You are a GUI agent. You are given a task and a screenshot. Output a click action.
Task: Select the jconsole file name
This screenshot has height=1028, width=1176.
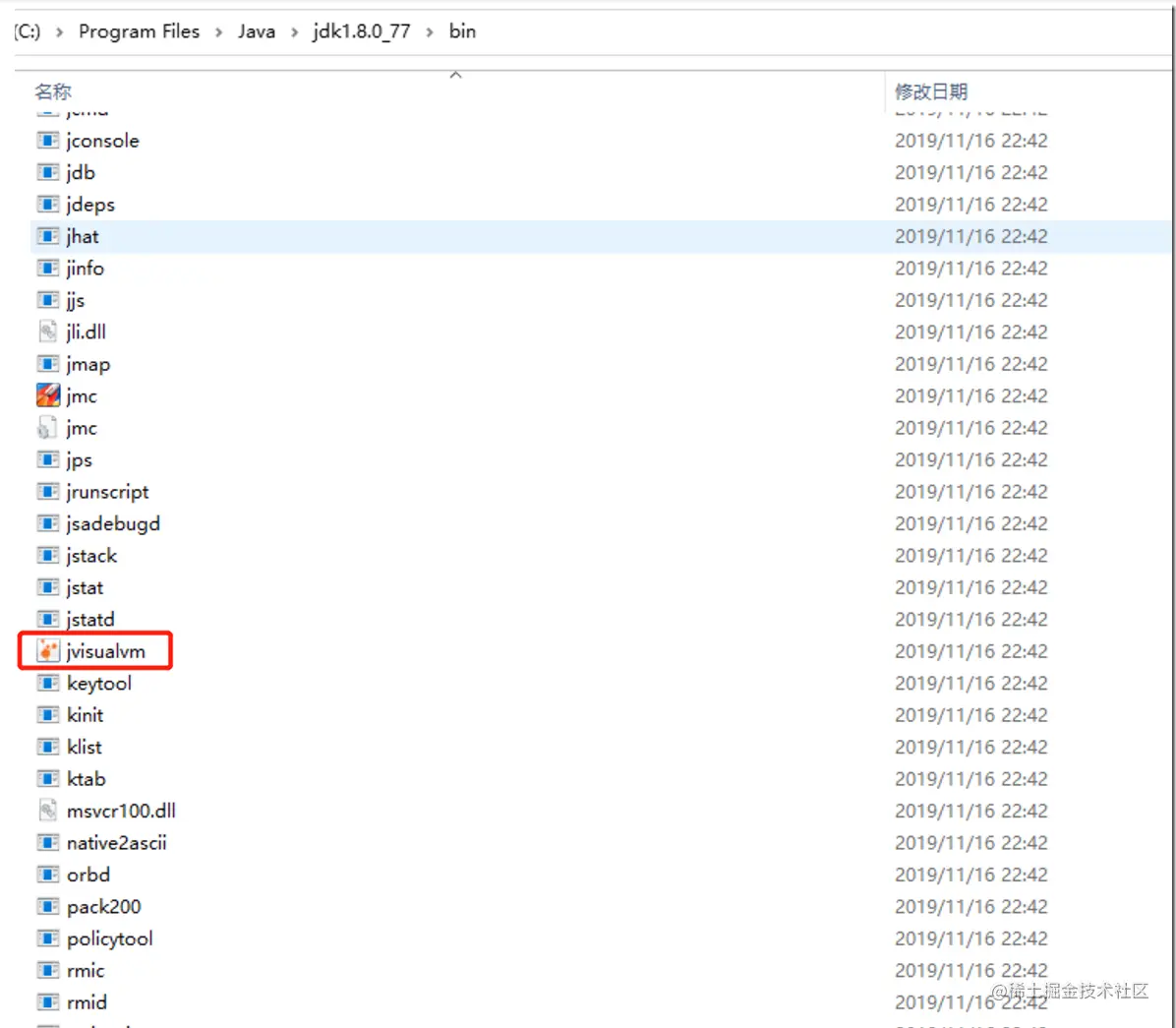(102, 141)
